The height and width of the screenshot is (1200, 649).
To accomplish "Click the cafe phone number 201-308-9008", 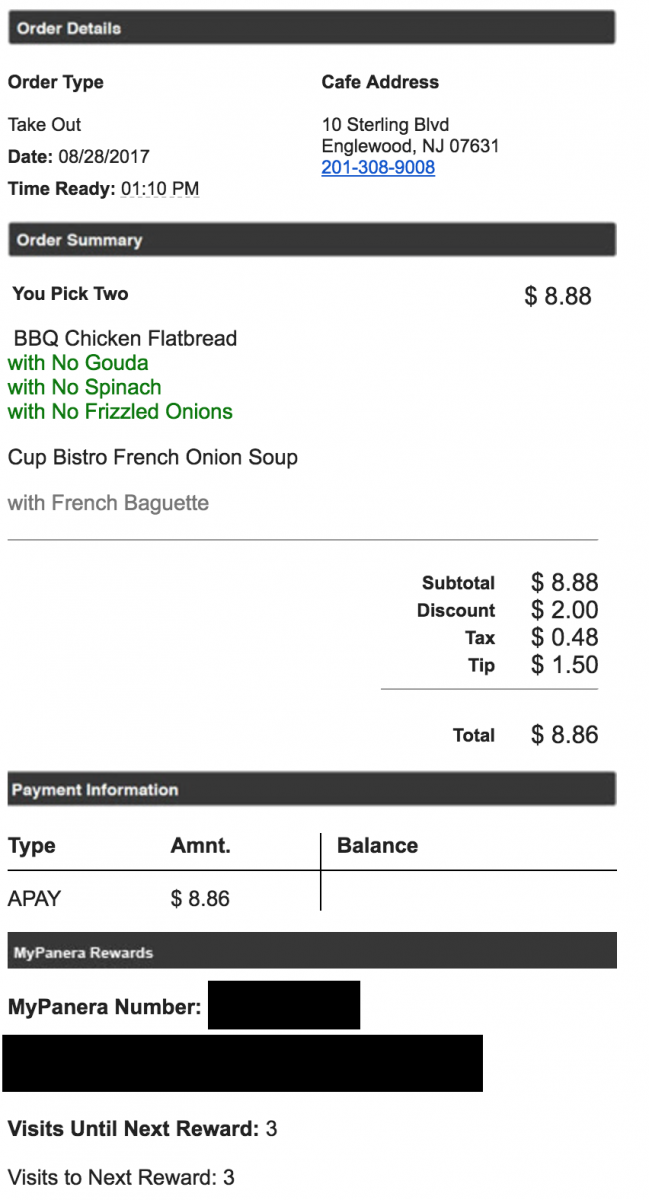I will click(378, 168).
